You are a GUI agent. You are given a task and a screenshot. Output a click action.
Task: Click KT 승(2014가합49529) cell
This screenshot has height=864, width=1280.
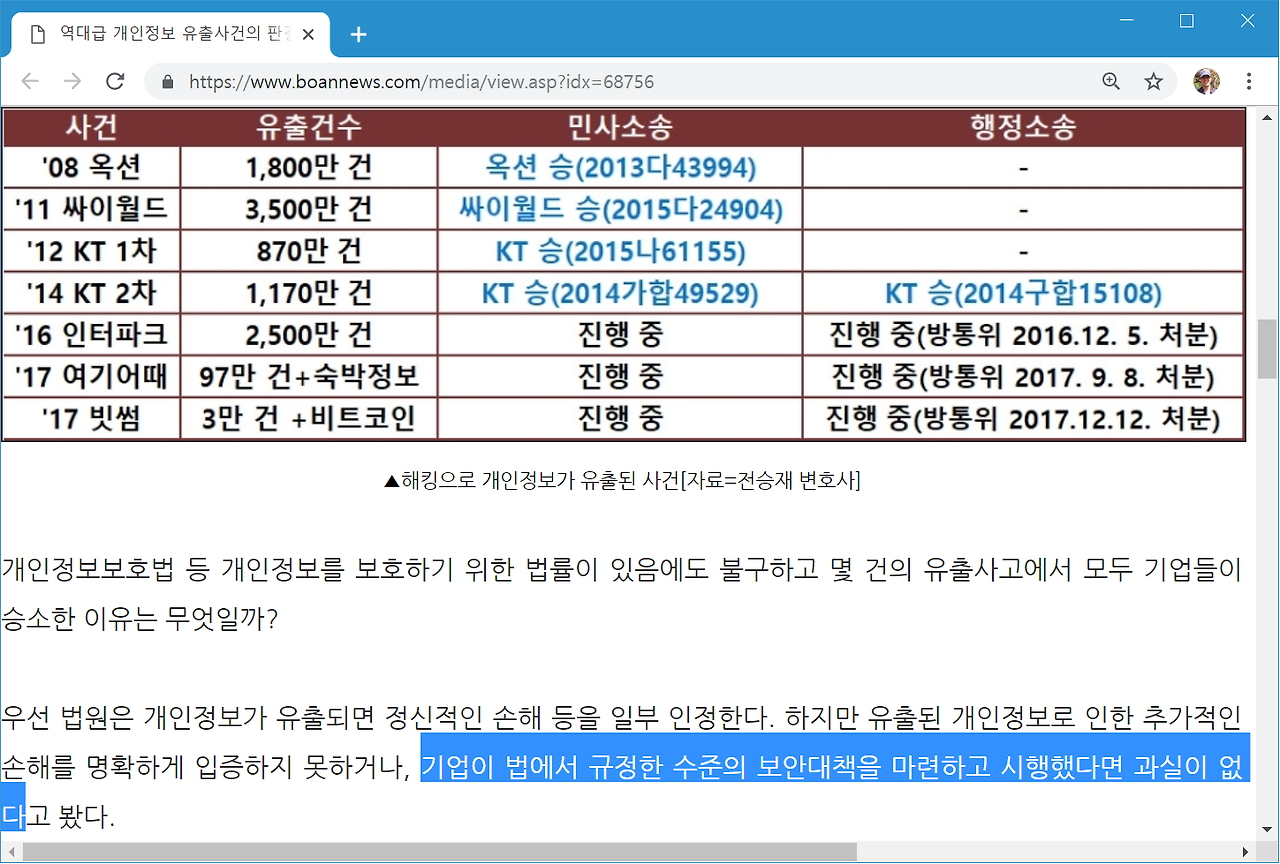tap(620, 293)
